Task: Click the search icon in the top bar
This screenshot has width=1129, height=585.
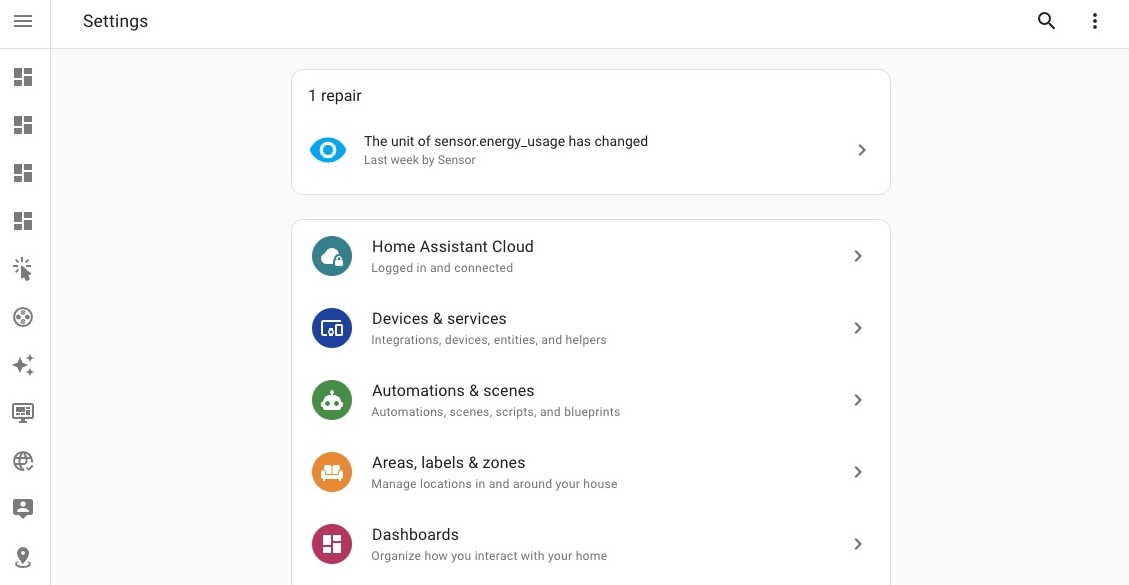Action: coord(1046,21)
